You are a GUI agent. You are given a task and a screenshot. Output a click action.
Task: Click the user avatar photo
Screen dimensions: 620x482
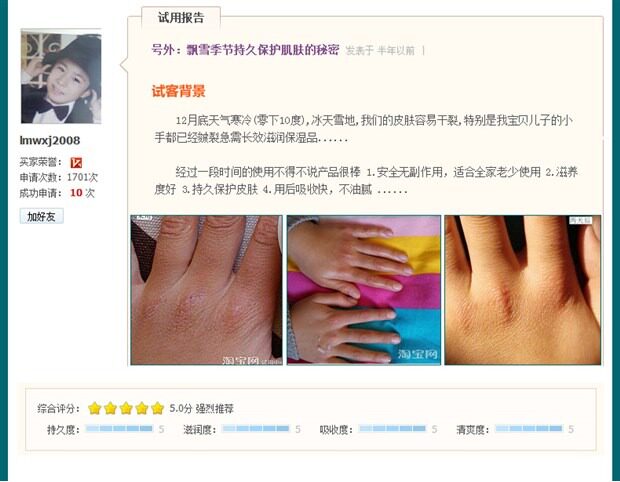(61, 76)
